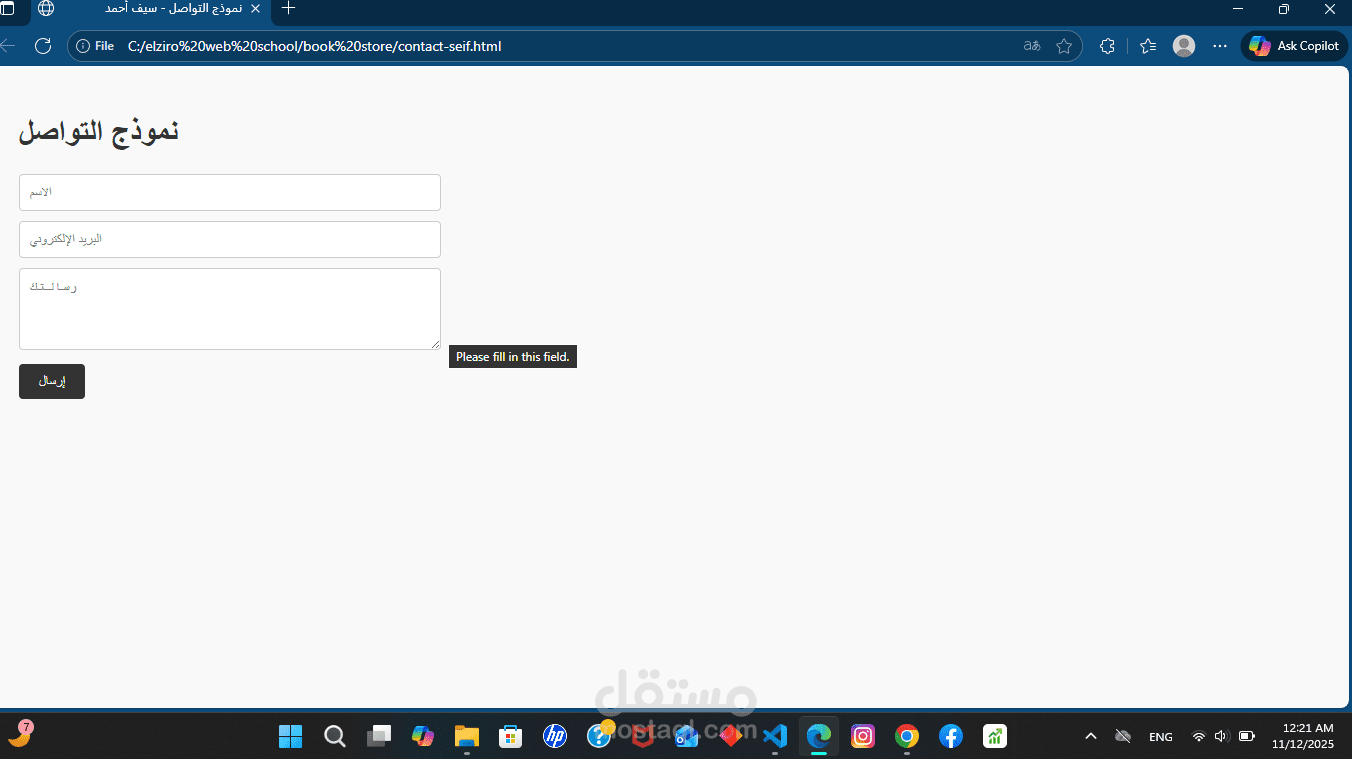Image resolution: width=1352 pixels, height=759 pixels.
Task: Close the نموذج التواصل tab
Action: (x=255, y=9)
